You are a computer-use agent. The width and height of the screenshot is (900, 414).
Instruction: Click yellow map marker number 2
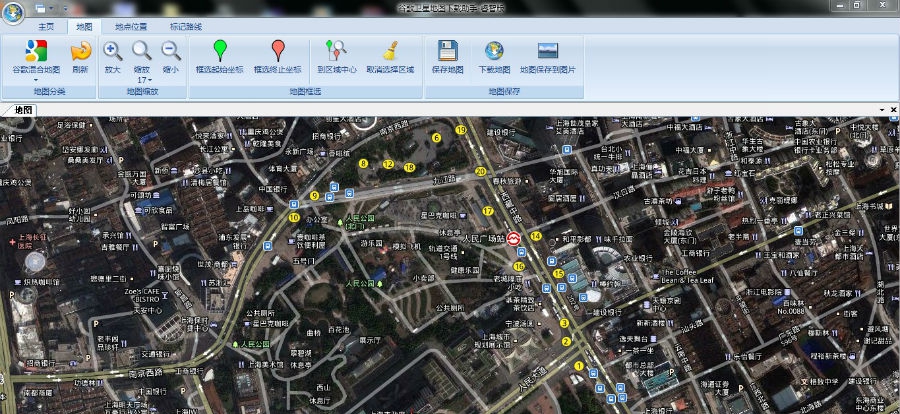pyautogui.click(x=566, y=342)
